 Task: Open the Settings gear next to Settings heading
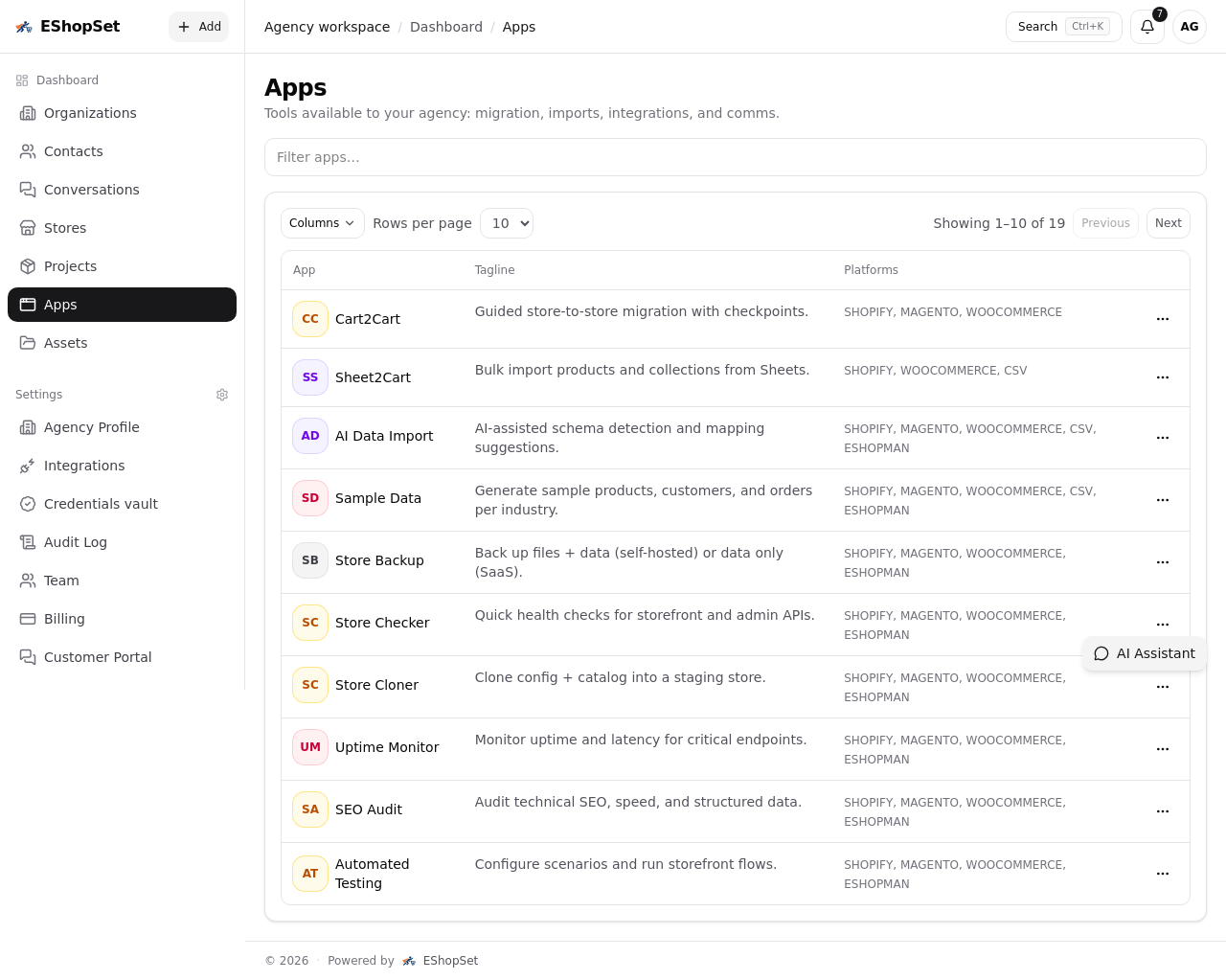point(222,395)
